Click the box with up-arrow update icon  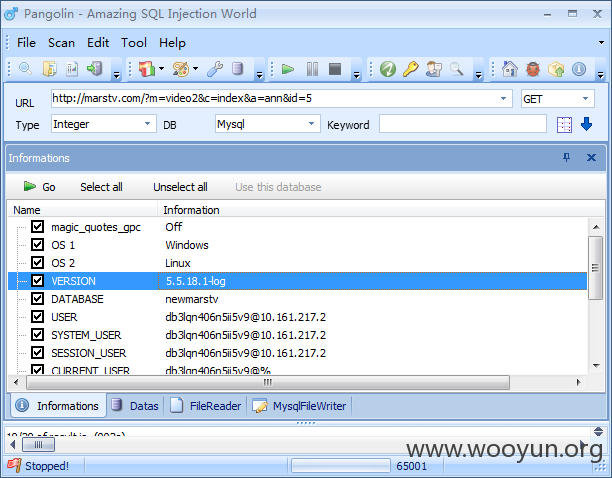click(556, 69)
